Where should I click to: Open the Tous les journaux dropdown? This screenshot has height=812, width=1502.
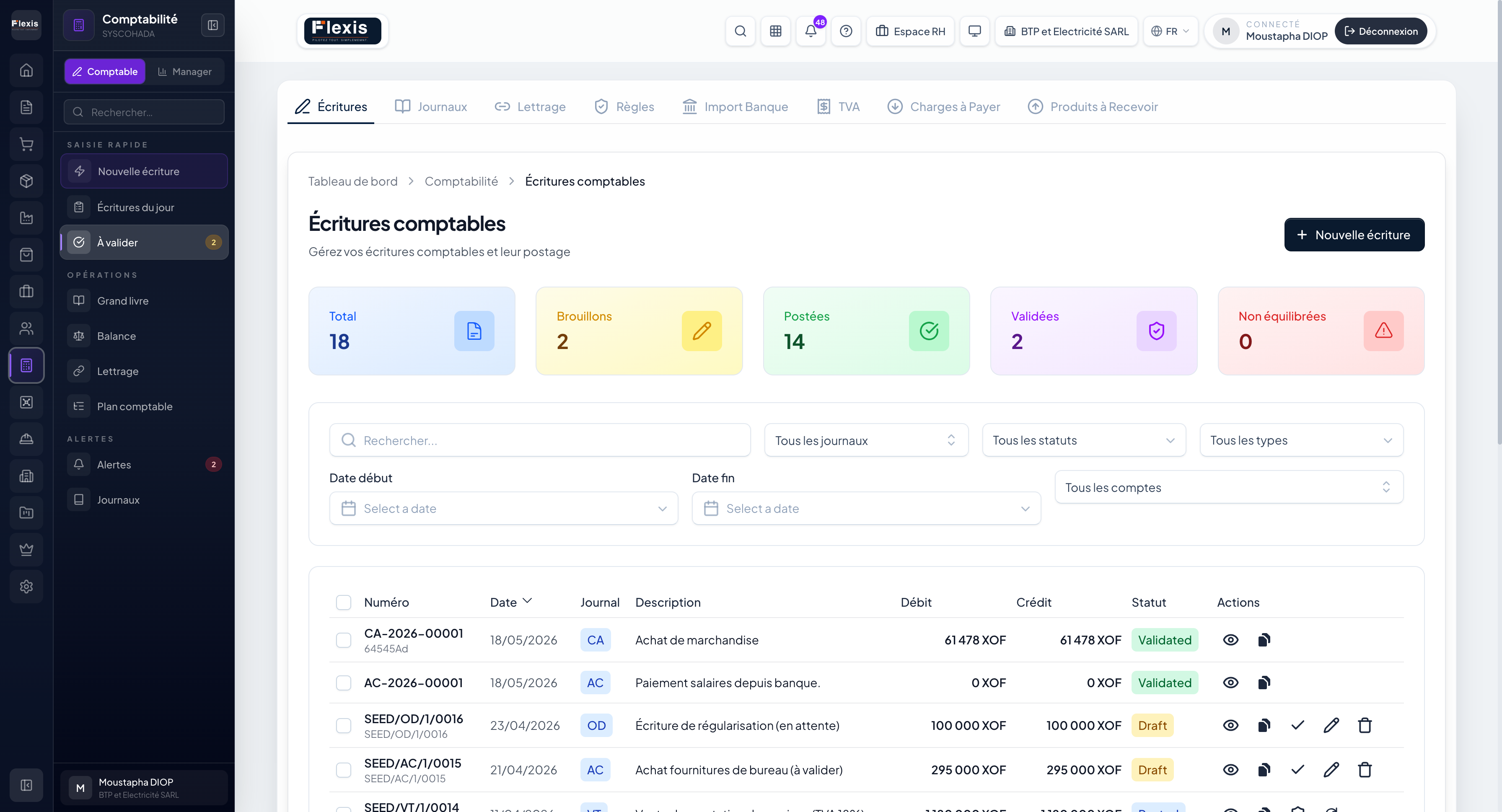866,440
